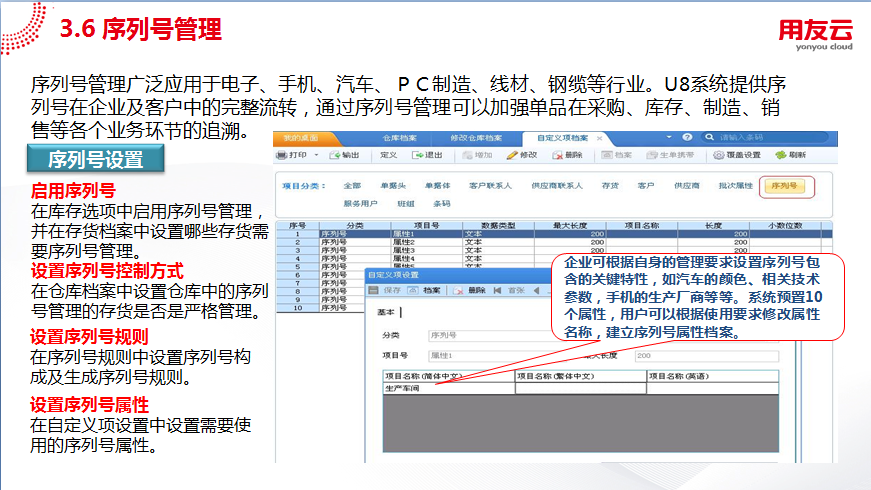Screen dimensions: 871x490
Task: Click the 数据类型 column header
Action: 498,226
